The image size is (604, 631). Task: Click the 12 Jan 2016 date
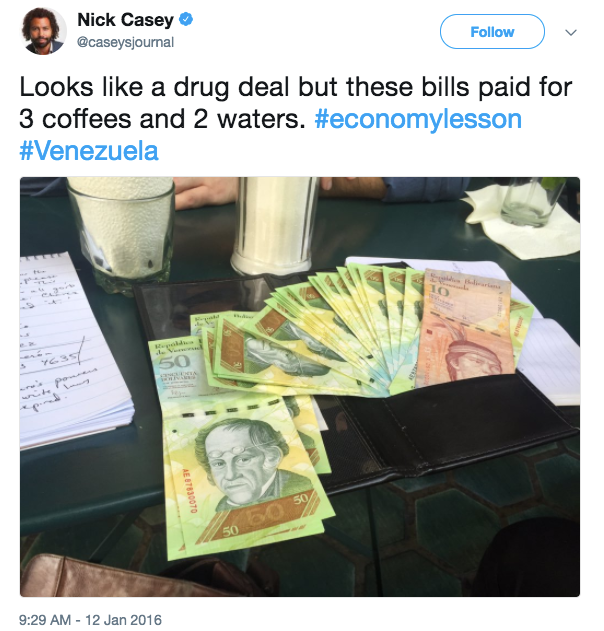pyautogui.click(x=123, y=619)
